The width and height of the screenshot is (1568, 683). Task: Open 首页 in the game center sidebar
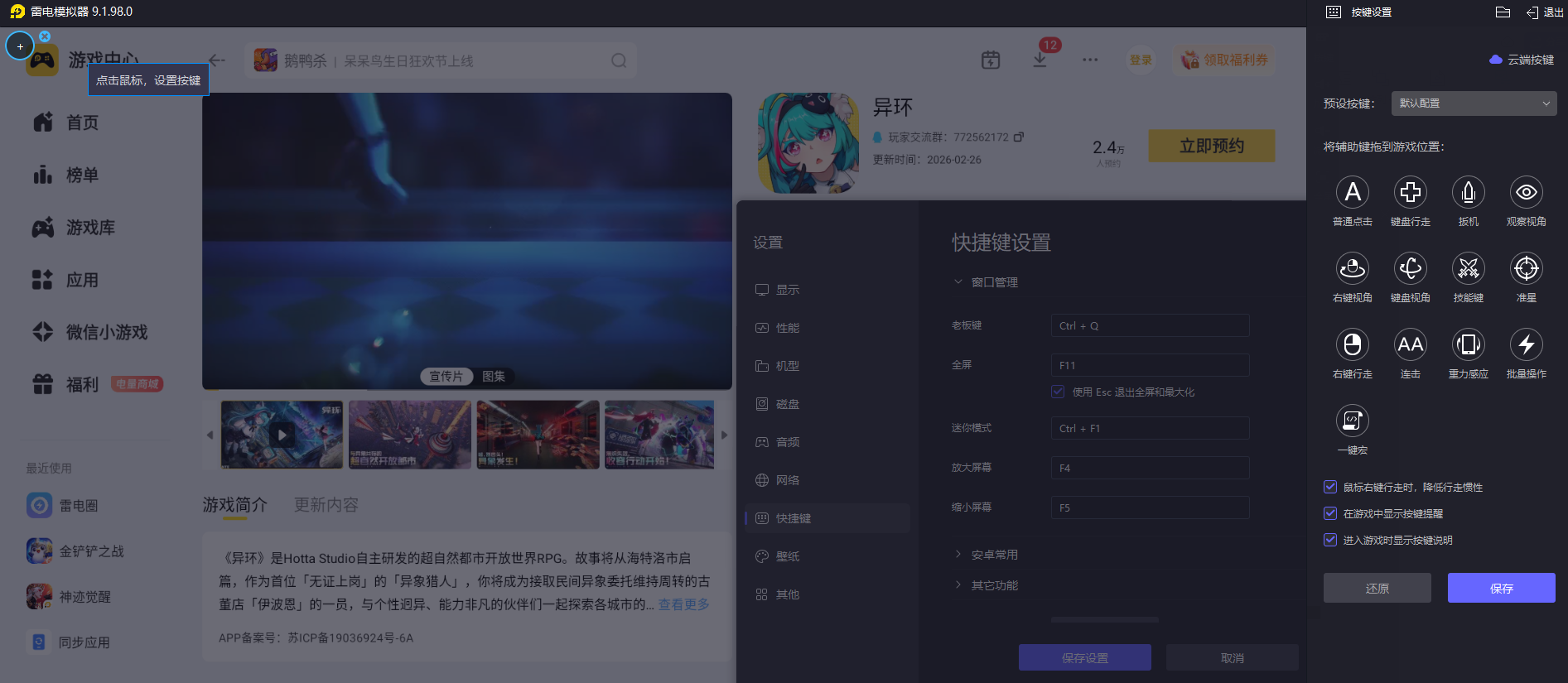(66, 123)
